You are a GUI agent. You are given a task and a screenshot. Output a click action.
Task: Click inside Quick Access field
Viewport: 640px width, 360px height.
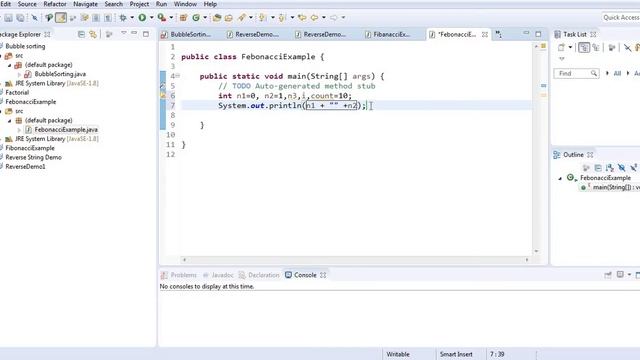(620, 18)
